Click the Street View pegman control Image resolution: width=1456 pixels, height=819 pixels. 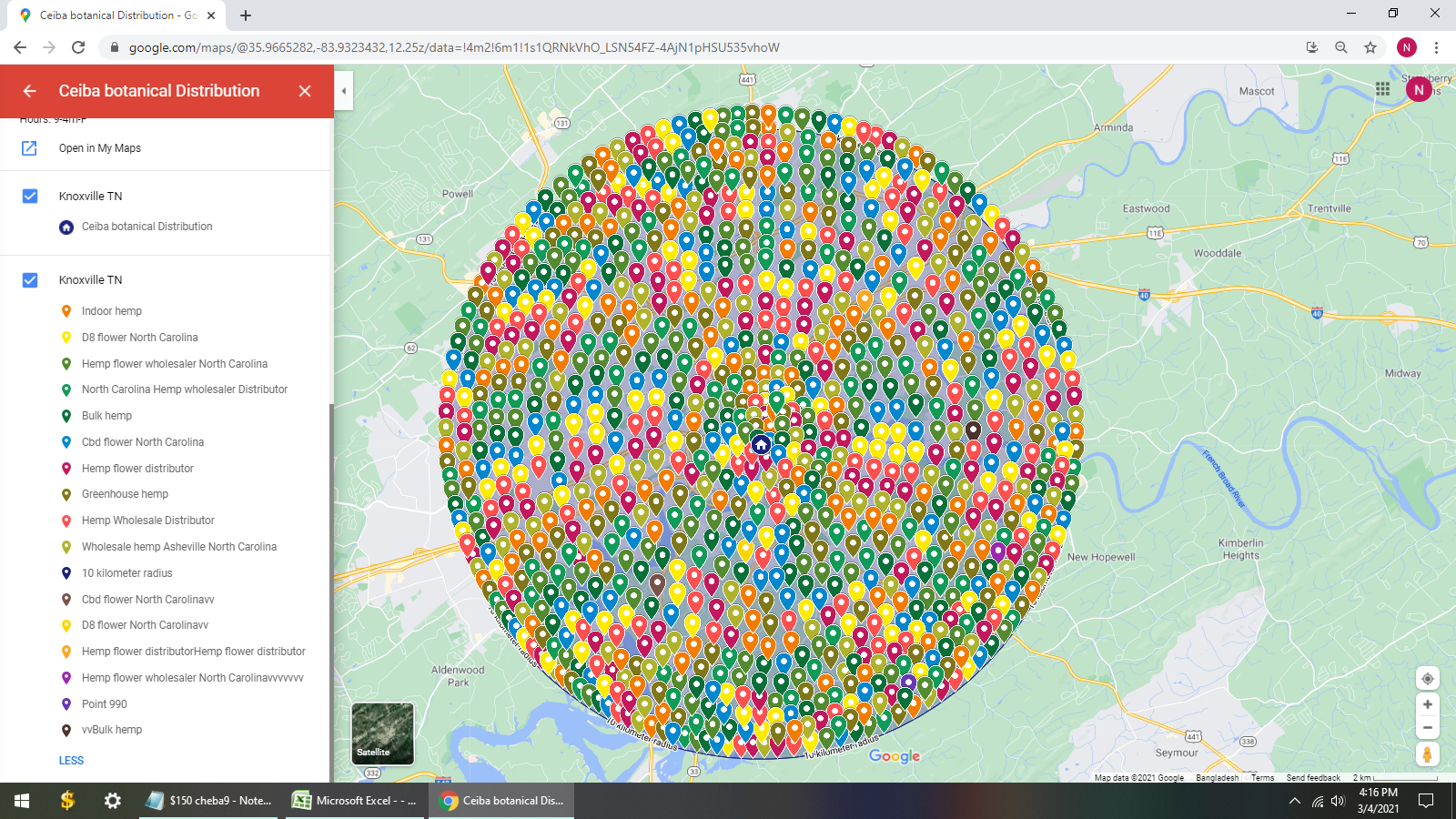click(1428, 753)
